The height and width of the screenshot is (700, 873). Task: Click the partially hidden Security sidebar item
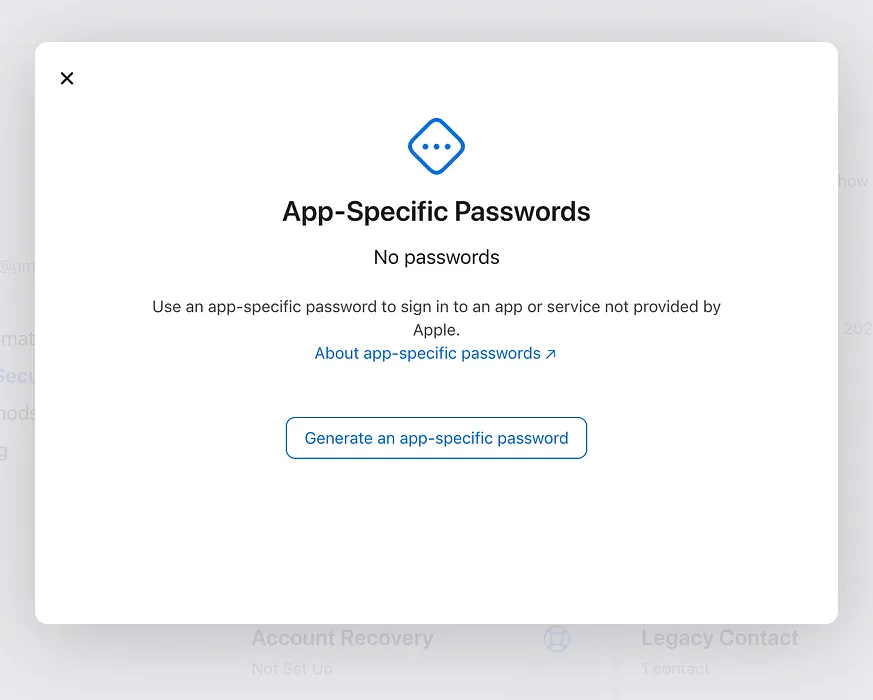click(17, 376)
